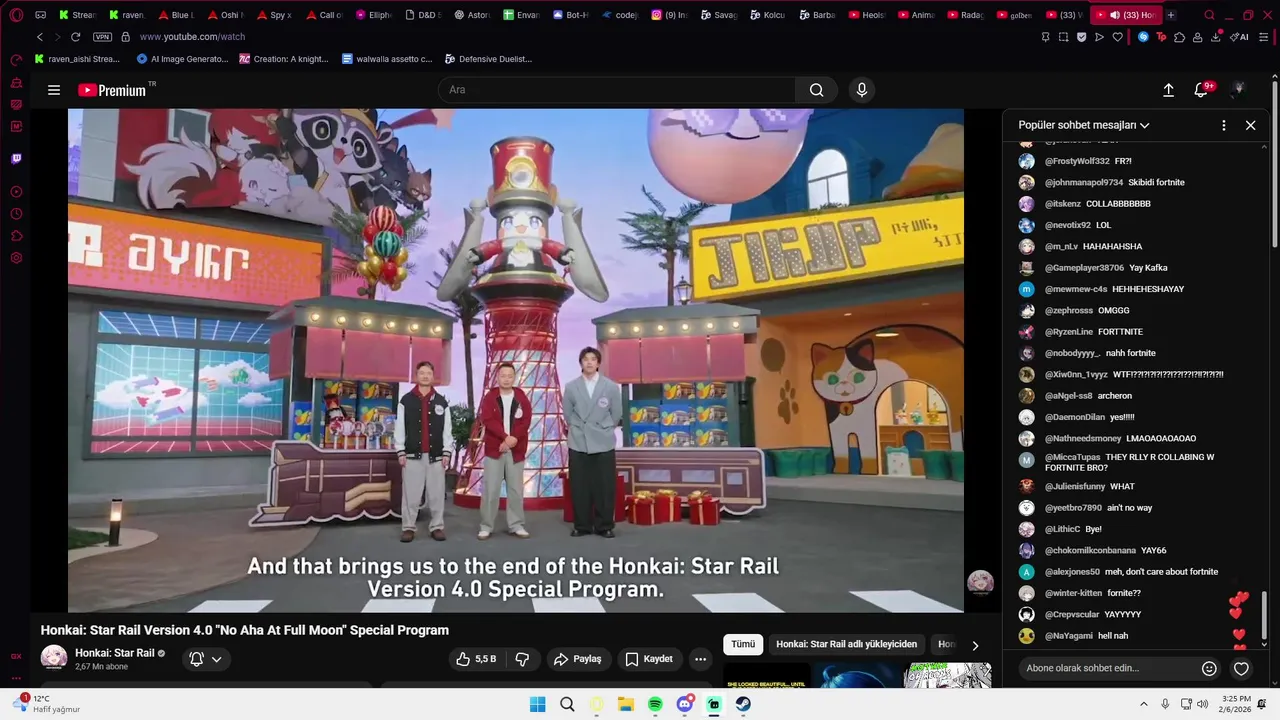Show hidden system tray icons chevron
Image resolution: width=1280 pixels, height=720 pixels.
click(x=1144, y=704)
